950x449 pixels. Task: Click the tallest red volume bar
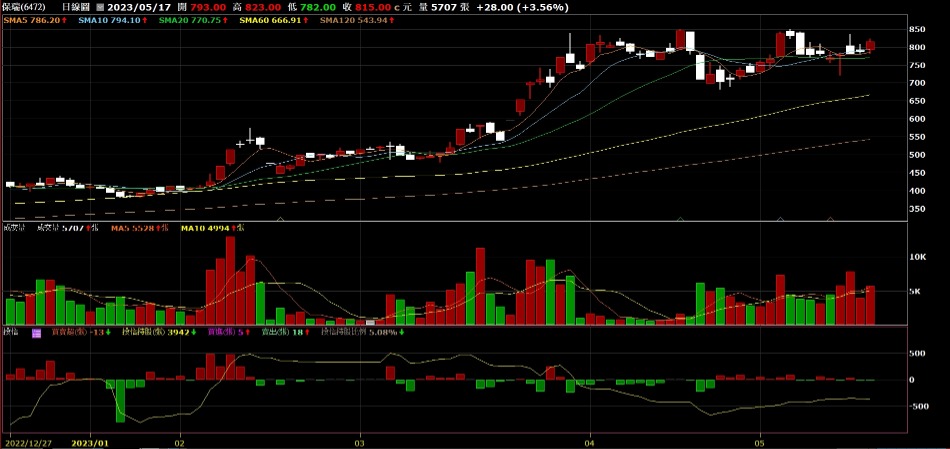click(x=230, y=281)
